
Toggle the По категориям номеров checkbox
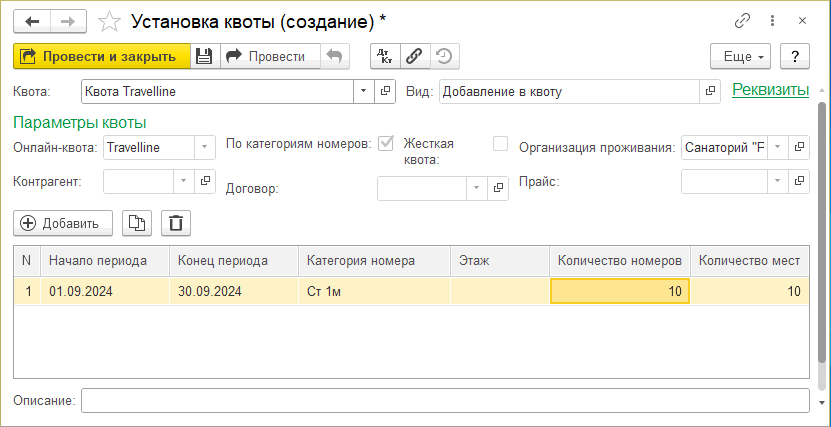tap(386, 143)
